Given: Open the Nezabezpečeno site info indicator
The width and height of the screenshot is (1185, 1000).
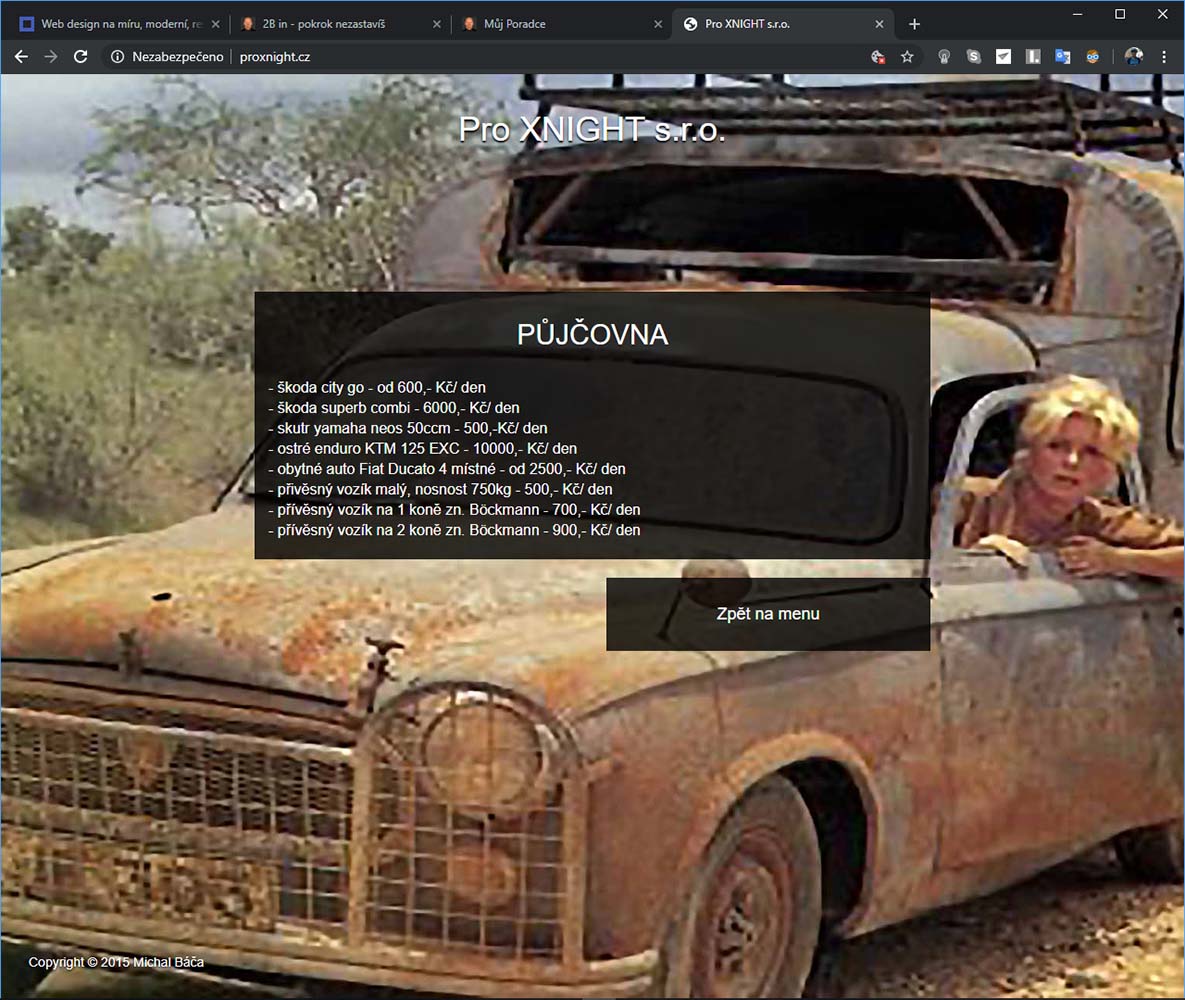Looking at the screenshot, I should point(167,57).
